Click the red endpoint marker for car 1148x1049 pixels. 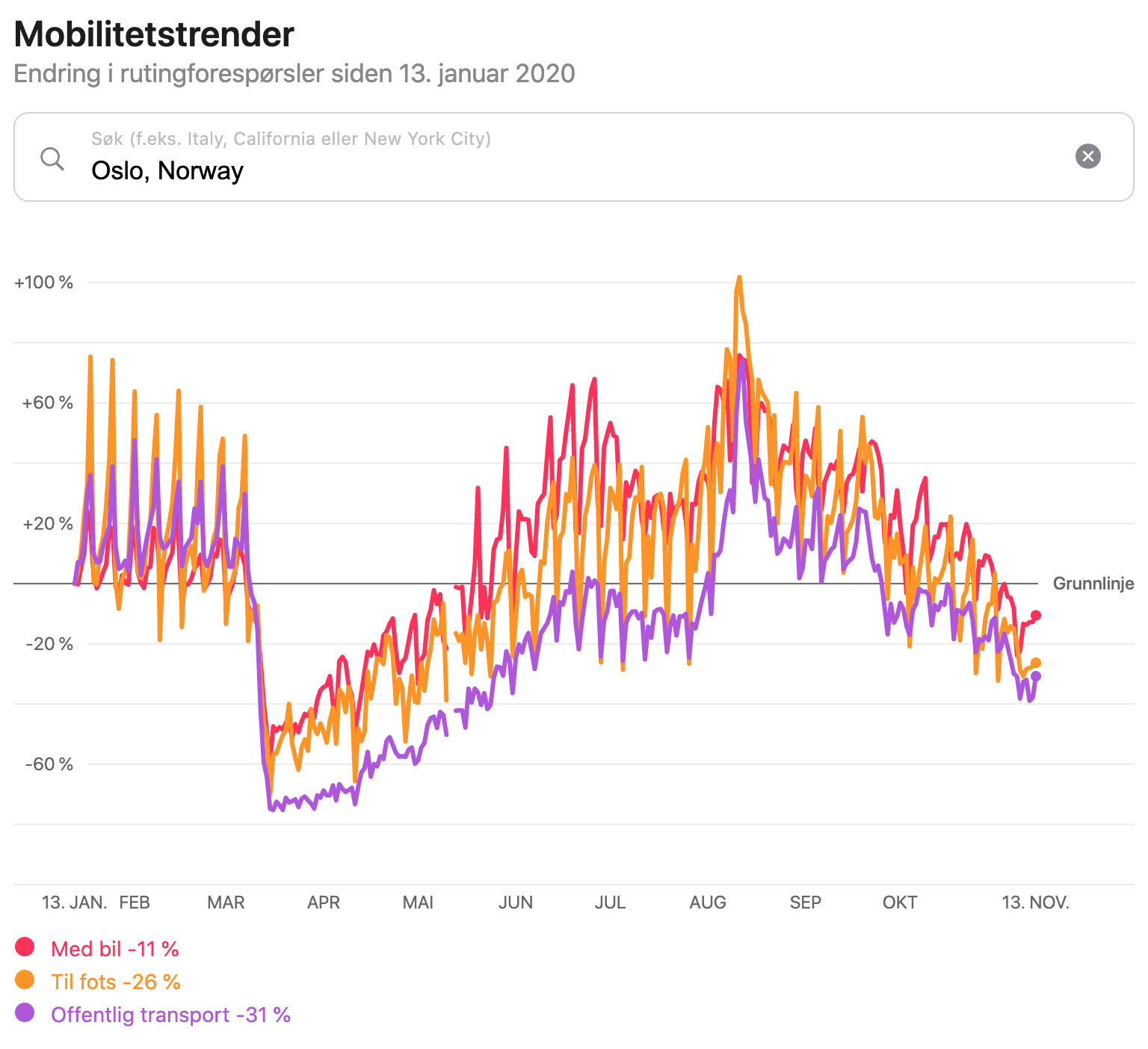(x=1036, y=616)
